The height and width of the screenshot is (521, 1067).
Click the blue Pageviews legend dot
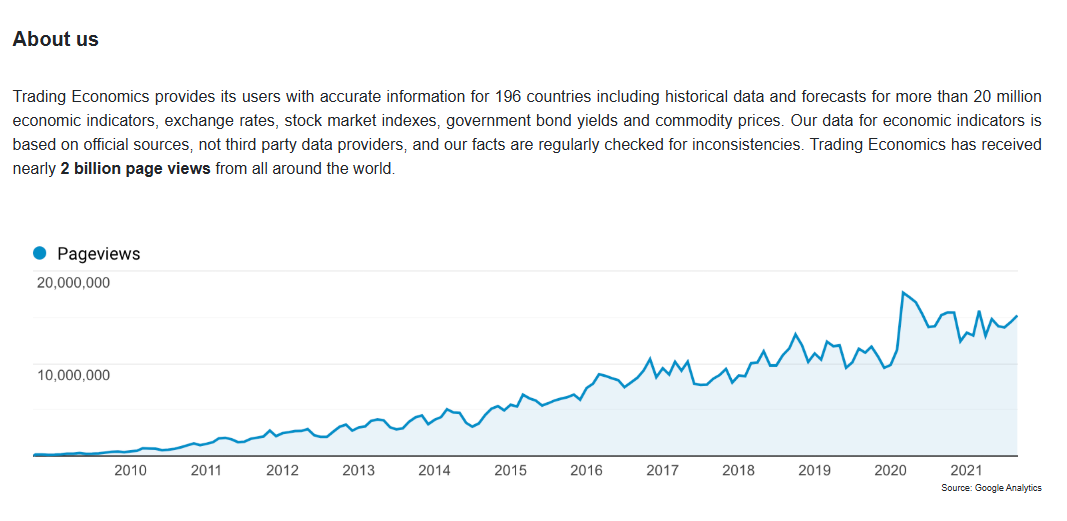[x=39, y=253]
